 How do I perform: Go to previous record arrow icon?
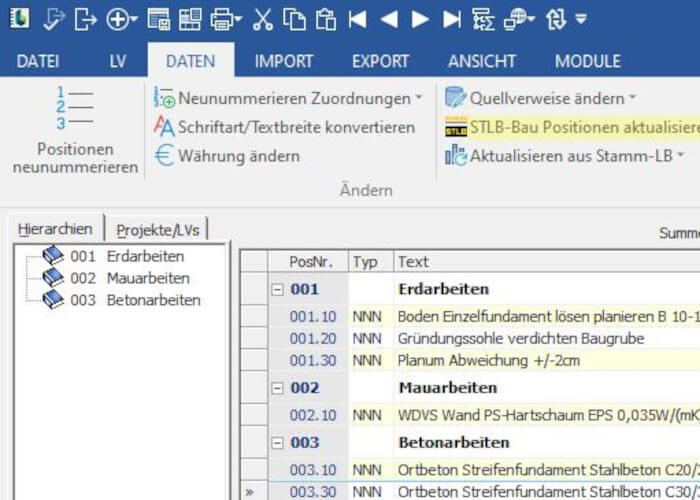(x=389, y=20)
